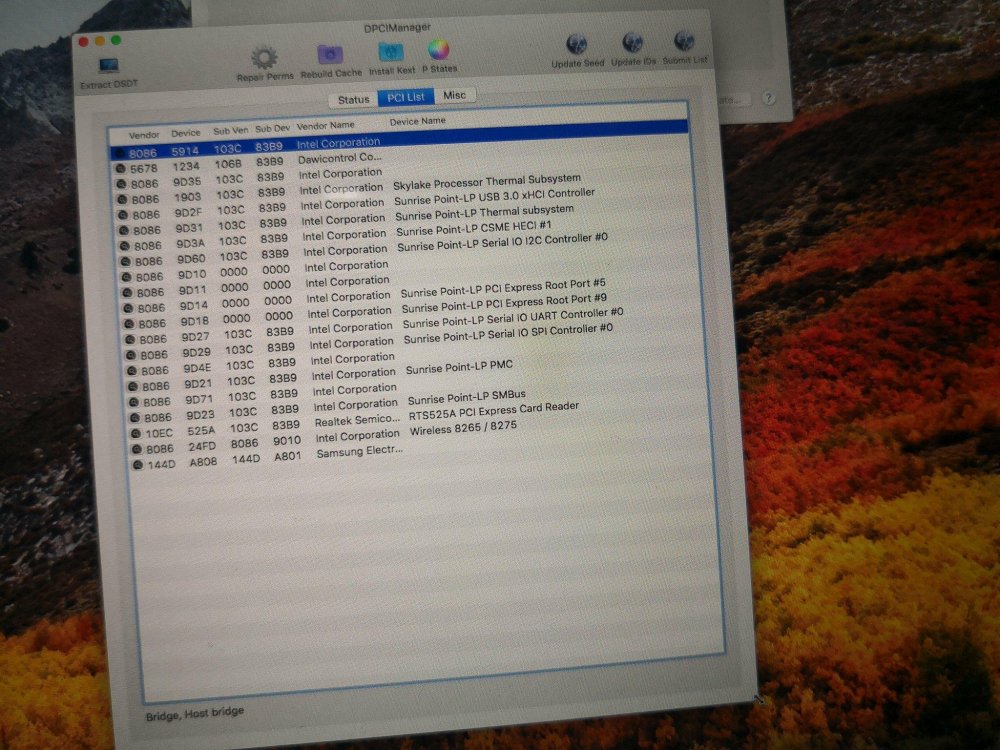Open the Install Kext folder icon
The image size is (1000, 750).
pyautogui.click(x=390, y=53)
